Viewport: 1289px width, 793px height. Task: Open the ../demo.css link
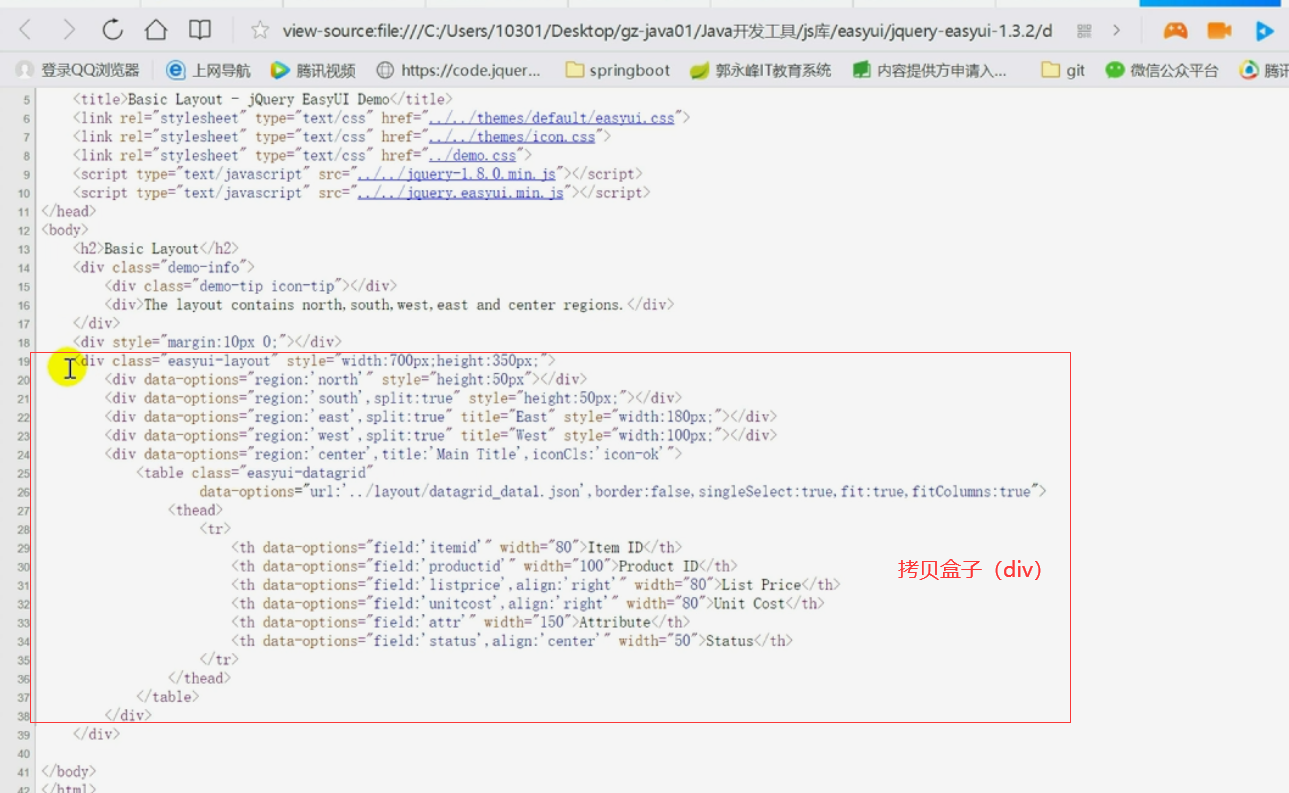(473, 156)
